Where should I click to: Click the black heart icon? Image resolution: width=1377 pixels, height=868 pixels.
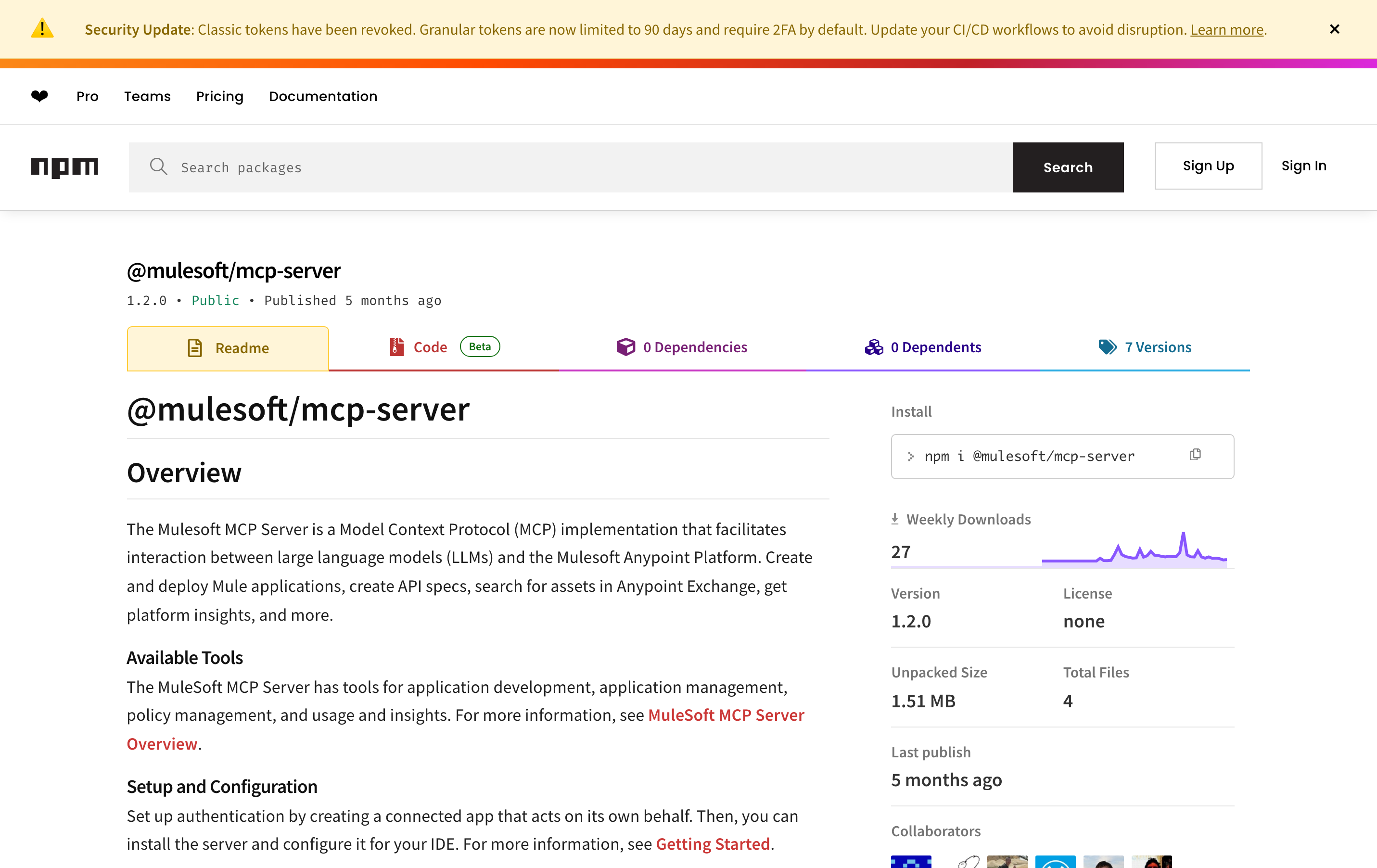point(39,96)
